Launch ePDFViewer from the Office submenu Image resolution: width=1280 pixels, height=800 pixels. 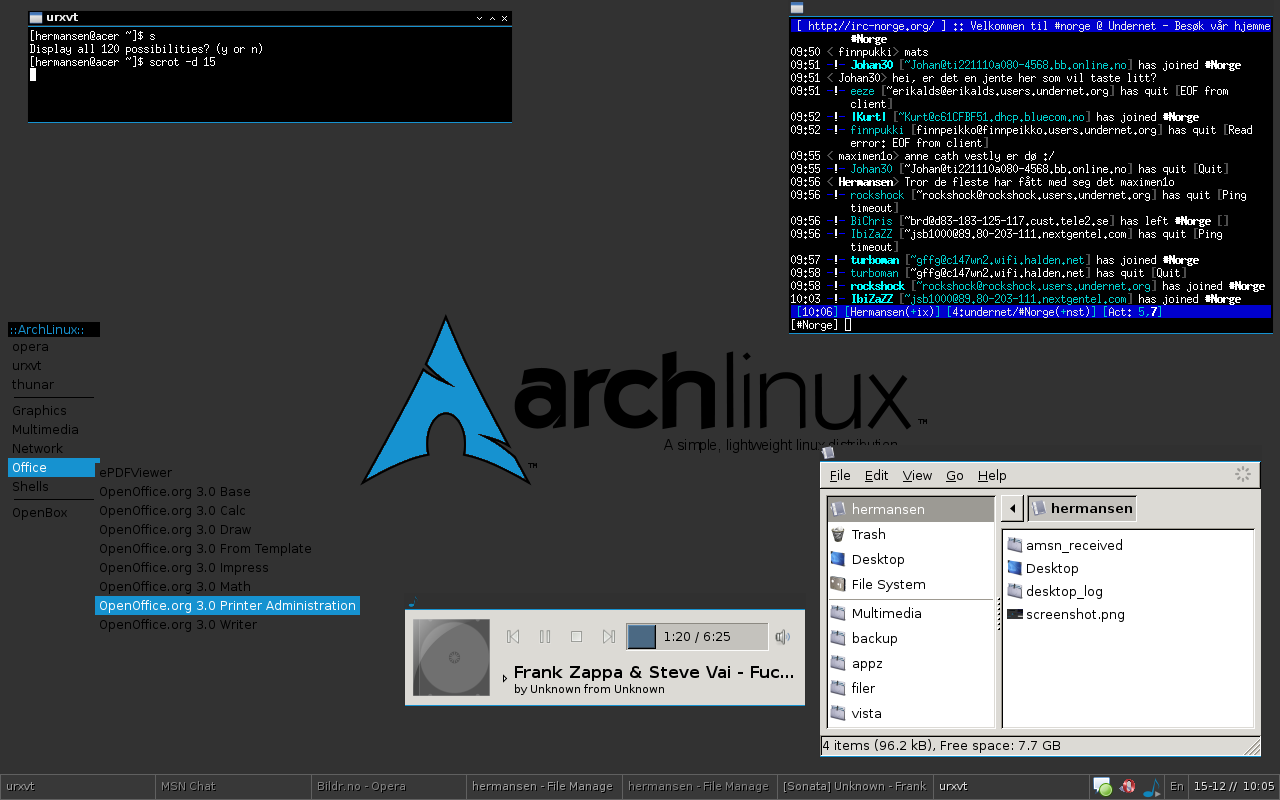tap(227, 473)
